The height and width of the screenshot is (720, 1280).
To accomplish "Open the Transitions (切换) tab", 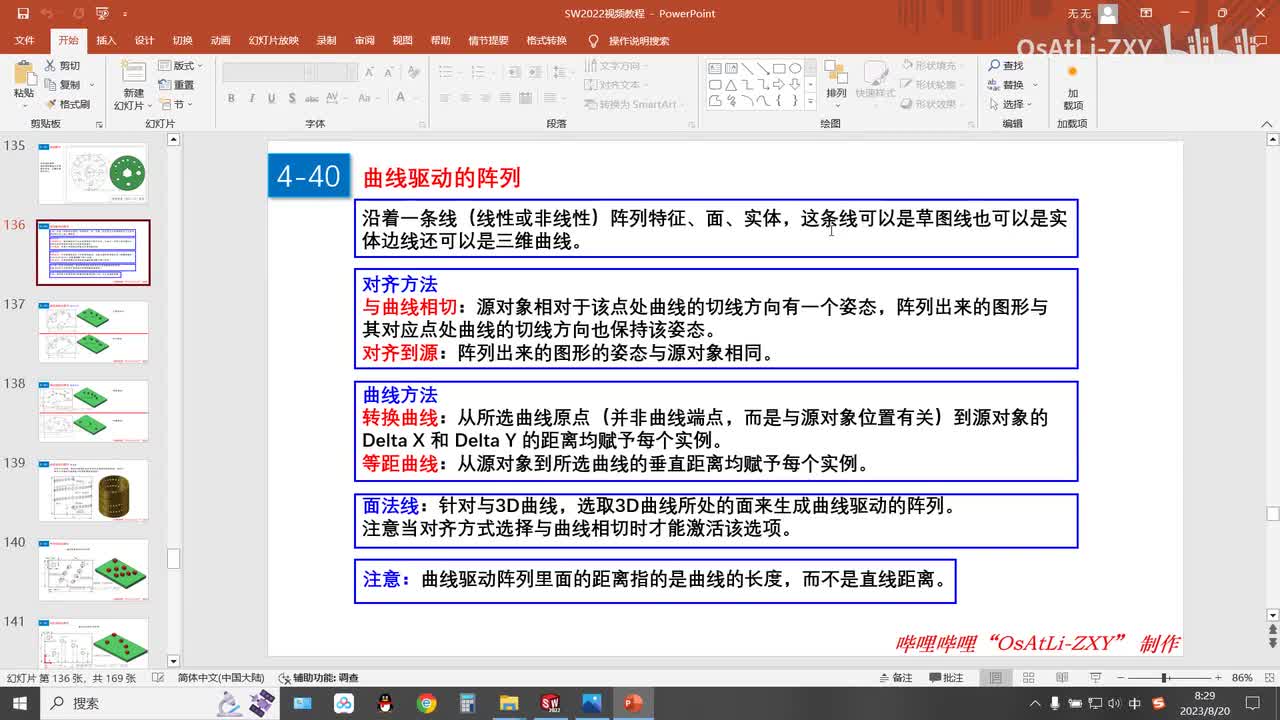I will pyautogui.click(x=182, y=41).
